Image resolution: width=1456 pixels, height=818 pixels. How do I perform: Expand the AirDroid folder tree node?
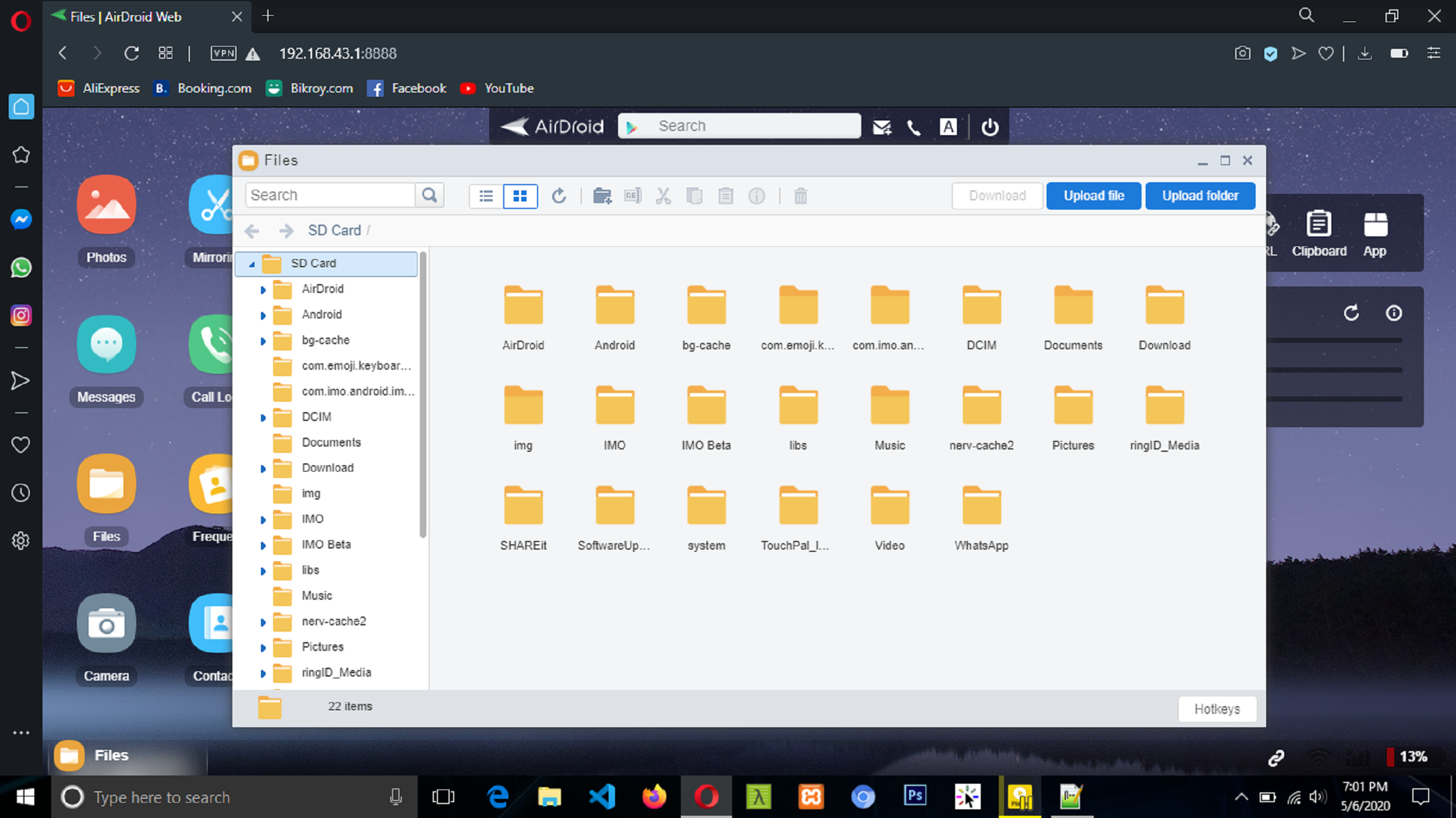click(x=263, y=289)
